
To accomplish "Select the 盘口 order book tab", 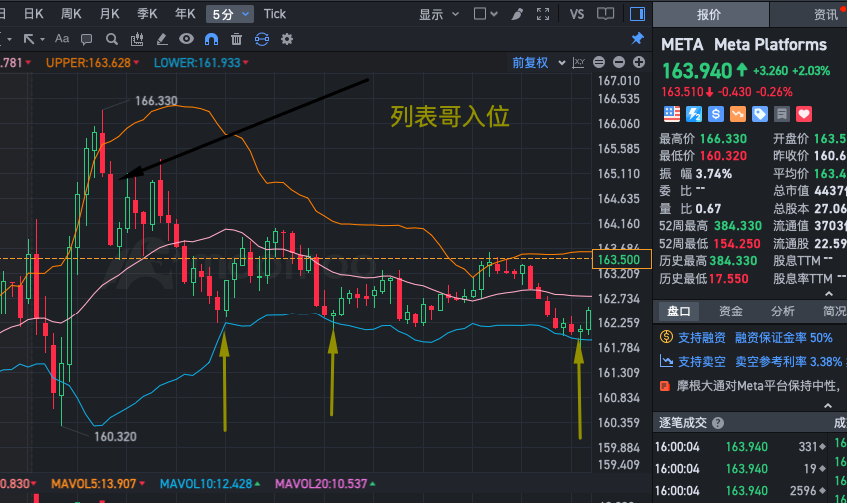I will click(x=678, y=311).
